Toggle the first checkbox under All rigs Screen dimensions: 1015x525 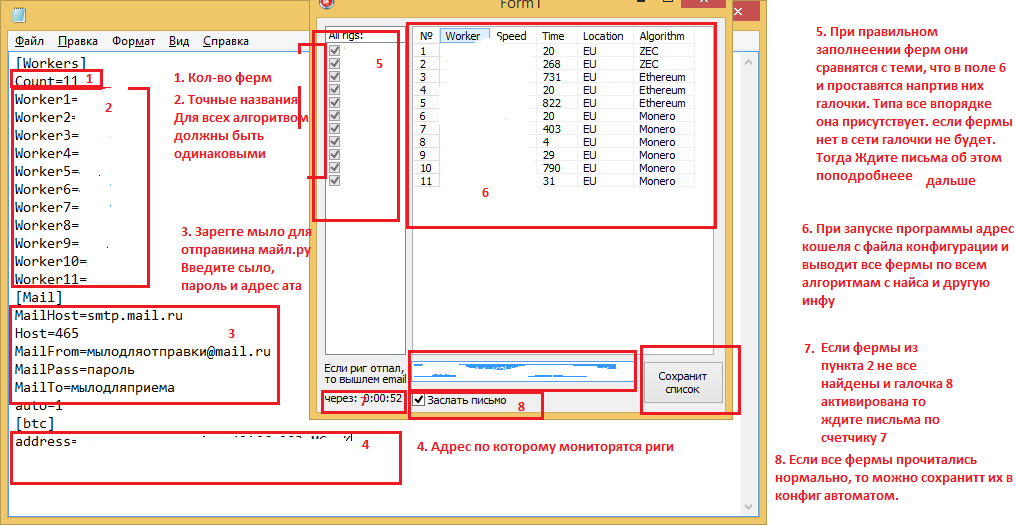tap(335, 51)
